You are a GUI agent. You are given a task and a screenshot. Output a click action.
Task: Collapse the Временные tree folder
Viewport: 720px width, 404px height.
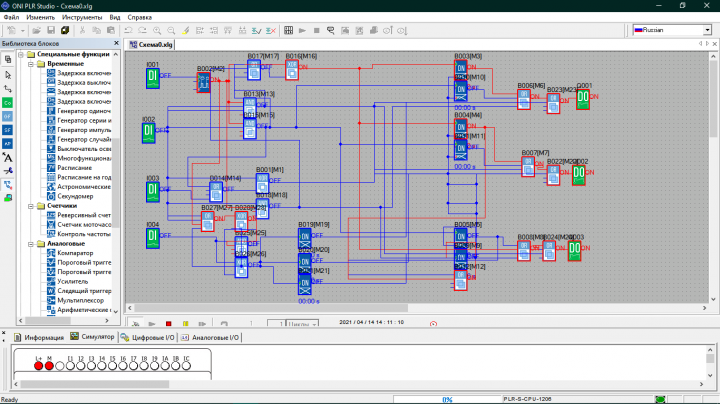tap(29, 64)
